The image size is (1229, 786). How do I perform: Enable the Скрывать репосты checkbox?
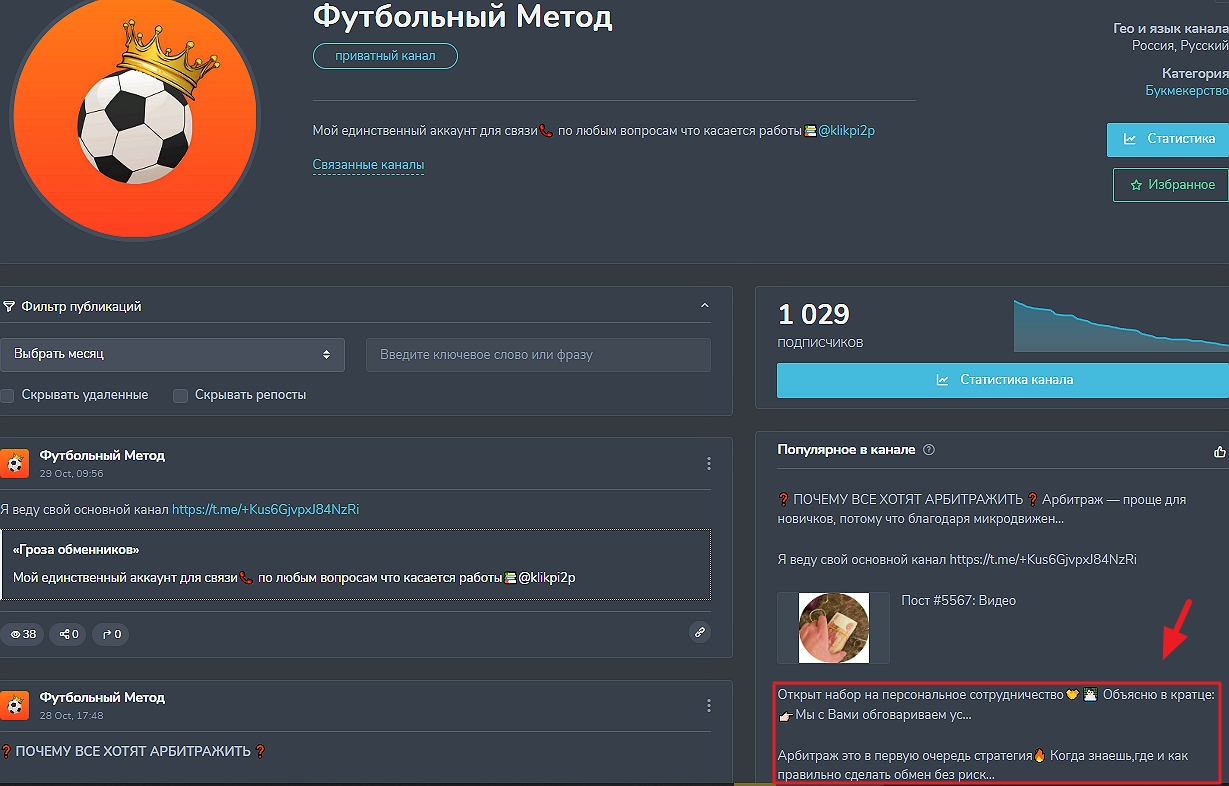pyautogui.click(x=180, y=395)
